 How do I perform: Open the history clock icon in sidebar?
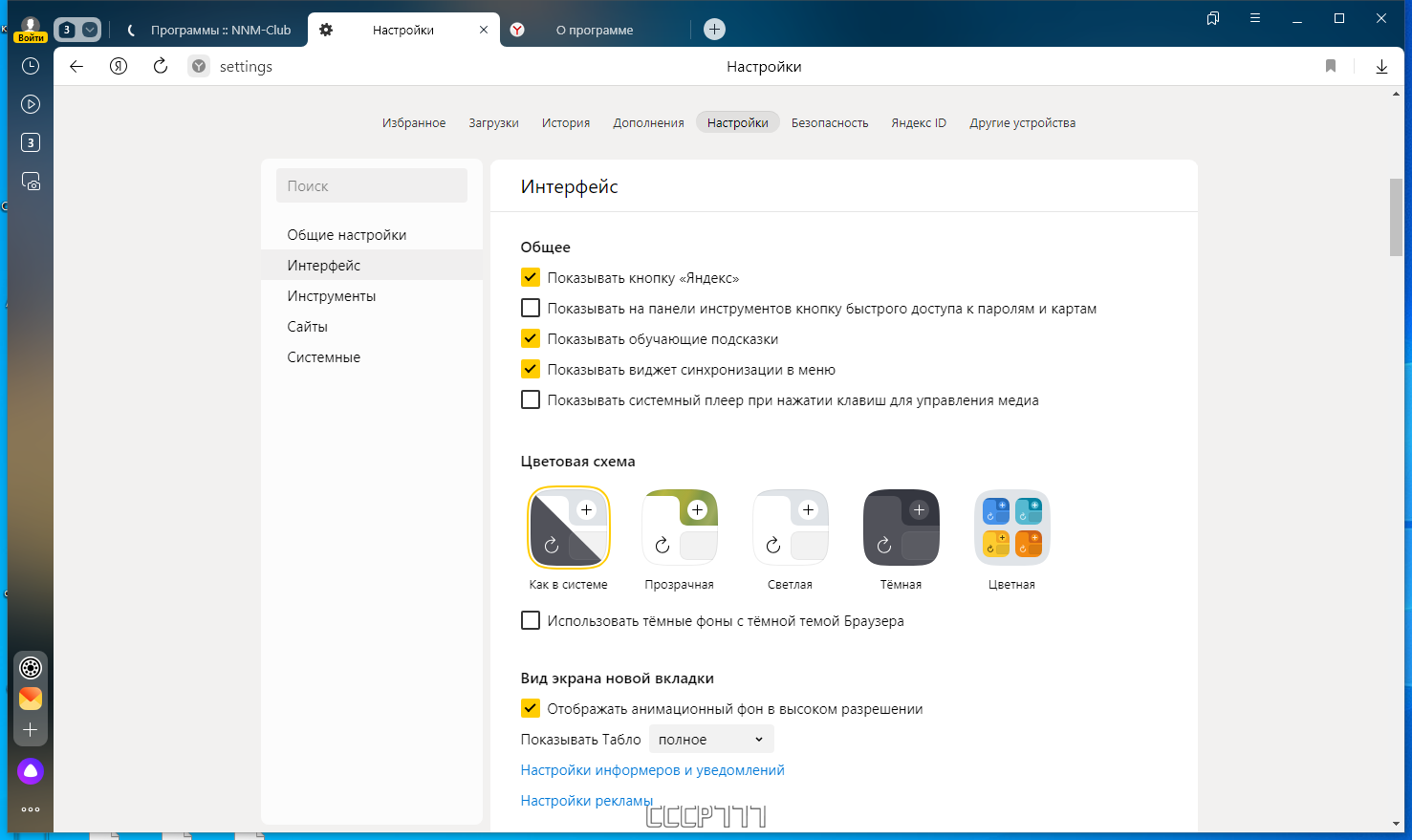[31, 66]
